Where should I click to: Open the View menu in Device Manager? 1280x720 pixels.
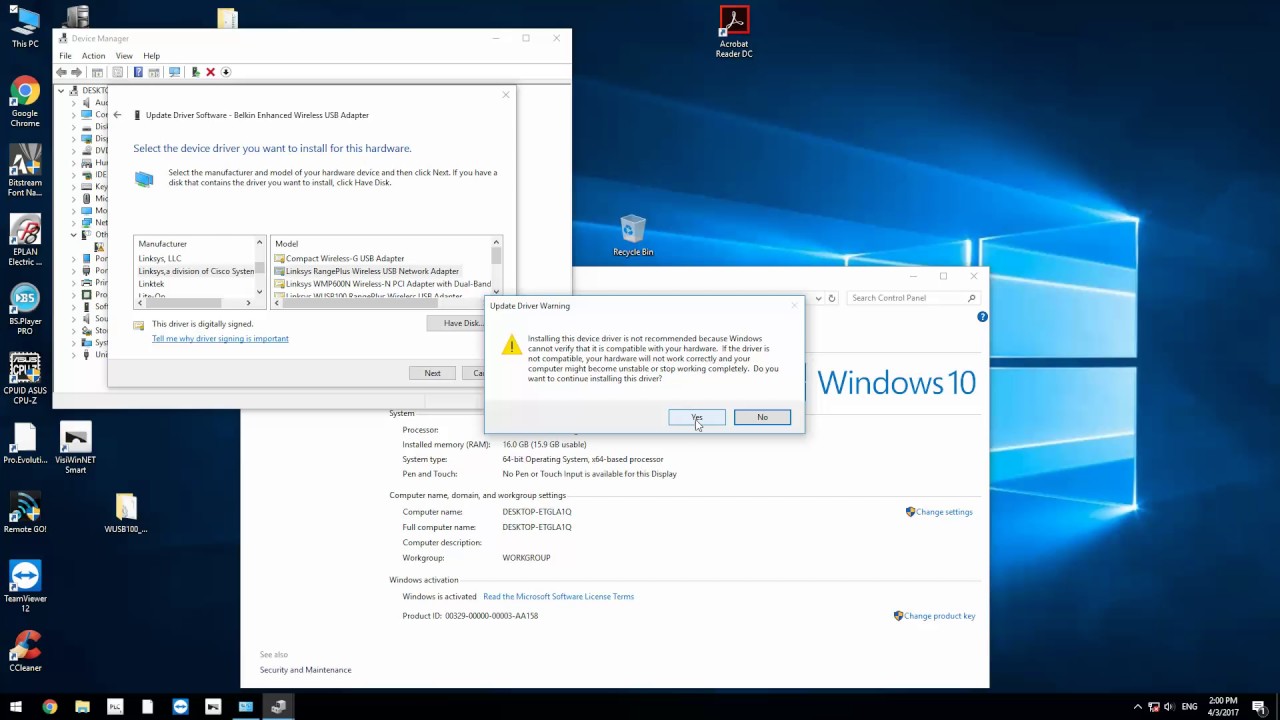124,56
